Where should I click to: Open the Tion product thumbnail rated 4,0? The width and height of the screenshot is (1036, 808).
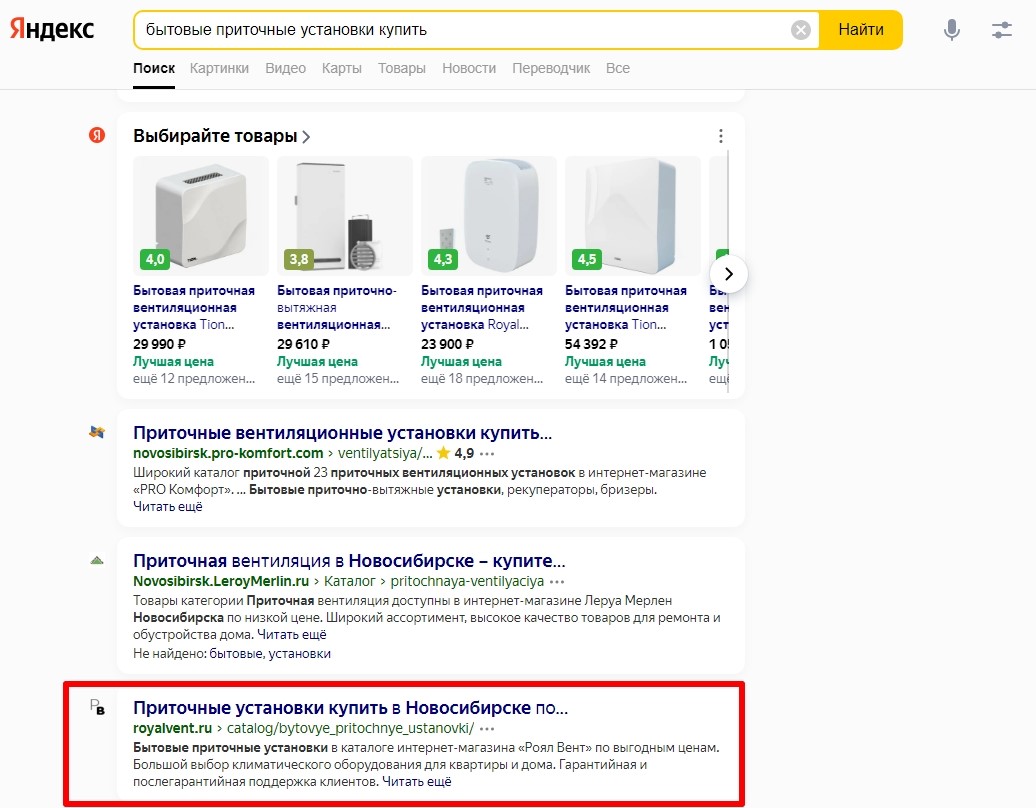pos(201,215)
